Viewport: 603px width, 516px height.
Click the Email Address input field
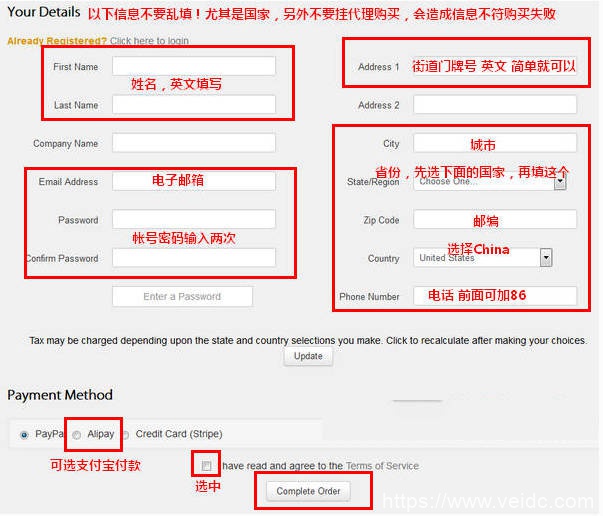[x=194, y=181]
